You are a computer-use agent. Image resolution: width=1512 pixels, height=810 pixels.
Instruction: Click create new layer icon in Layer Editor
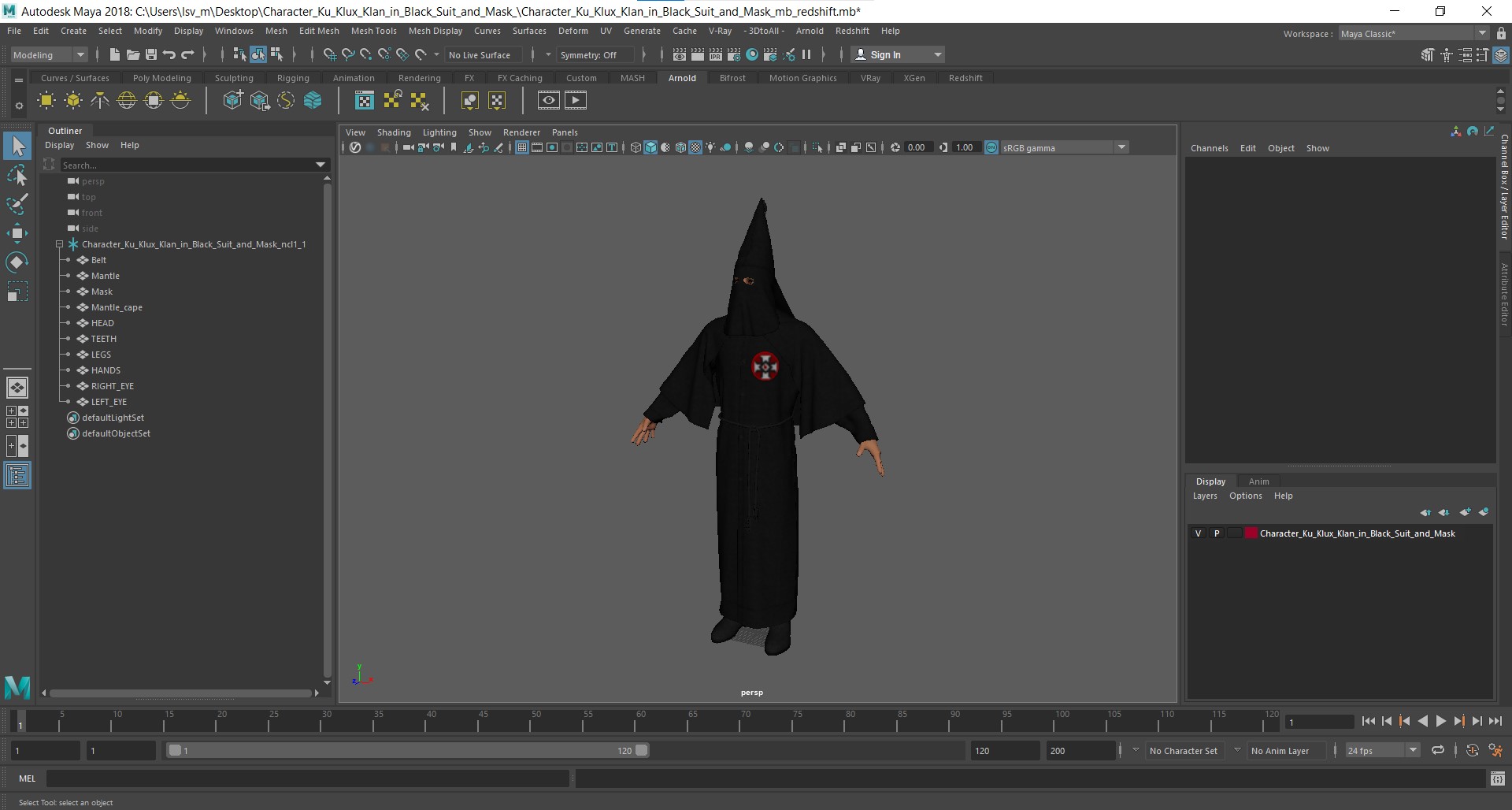click(1465, 512)
